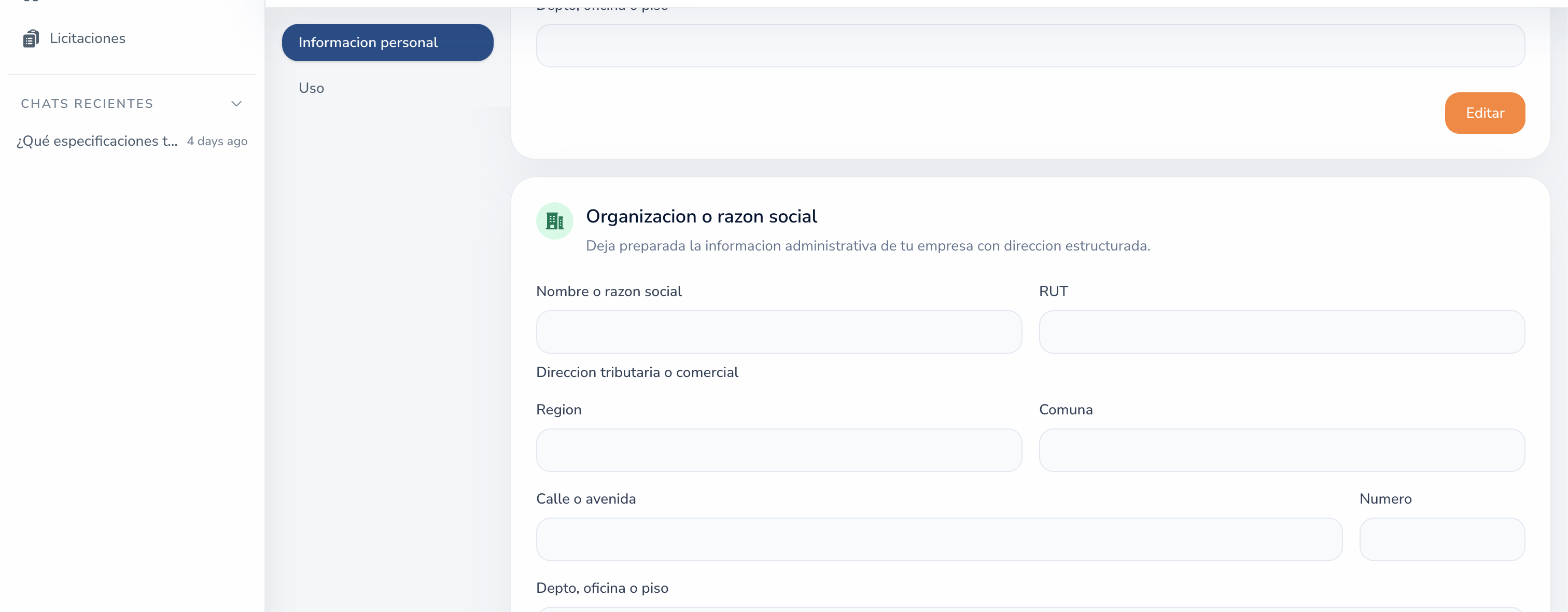Open the app logo at the sidebar top
This screenshot has height=612, width=1568.
point(31,3)
